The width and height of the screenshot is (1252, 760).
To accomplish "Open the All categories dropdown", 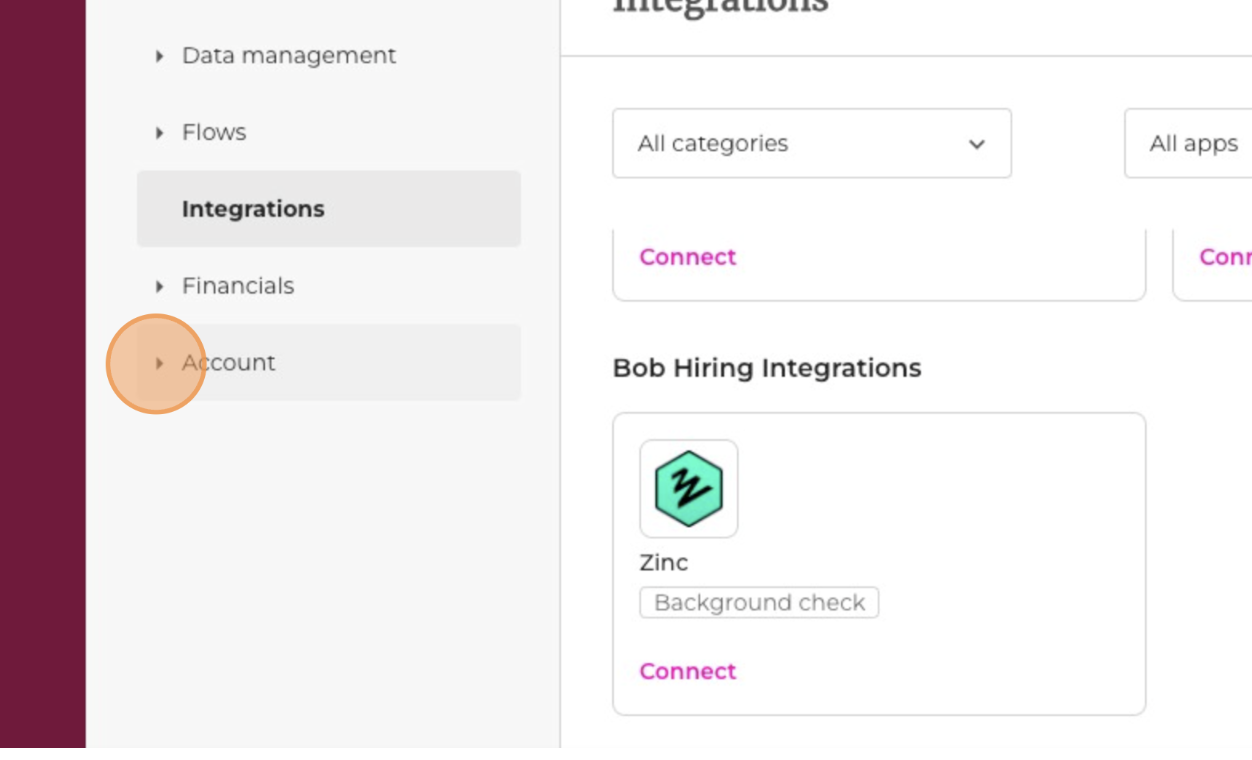I will tap(811, 144).
